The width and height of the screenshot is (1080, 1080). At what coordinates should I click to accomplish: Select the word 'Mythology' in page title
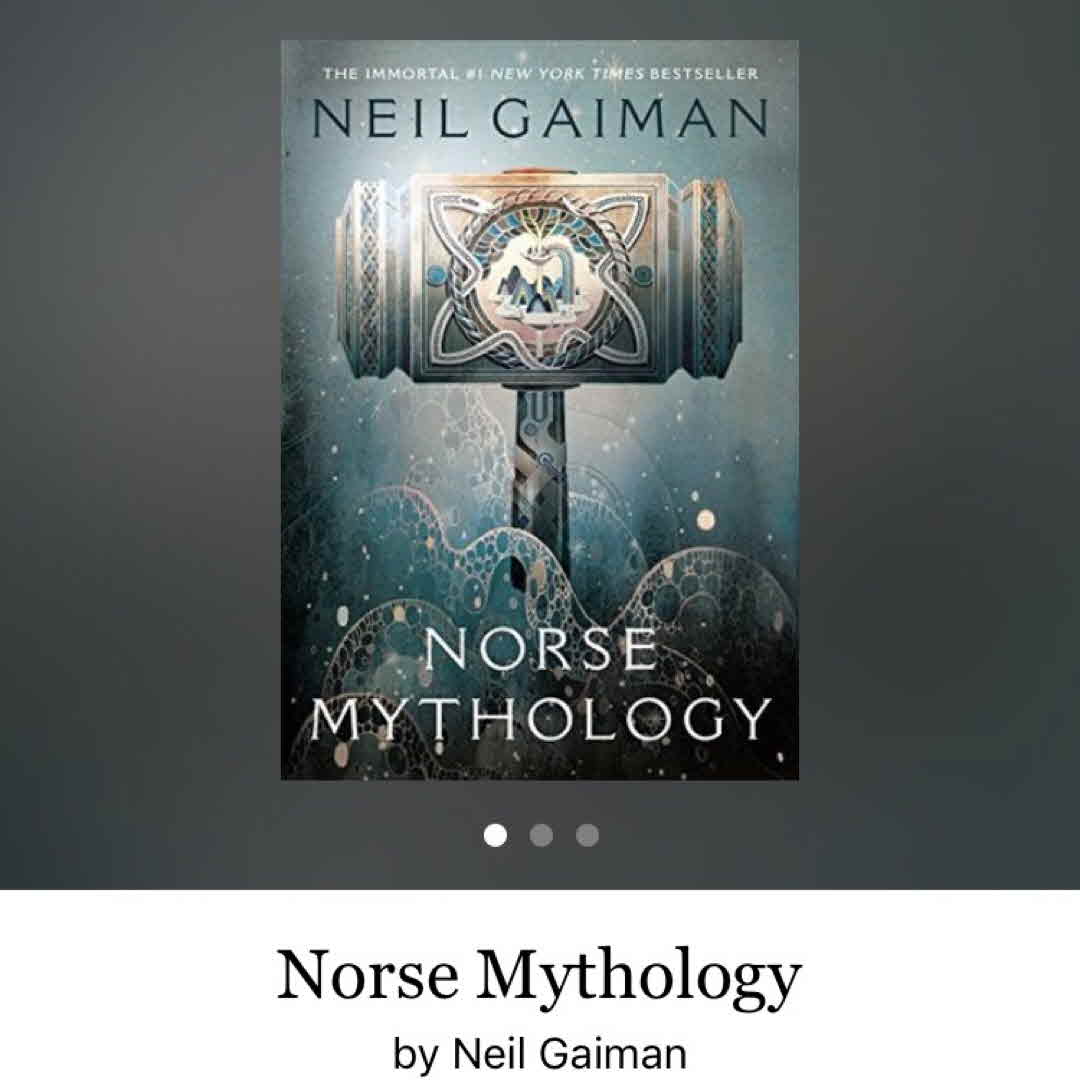tap(639, 978)
